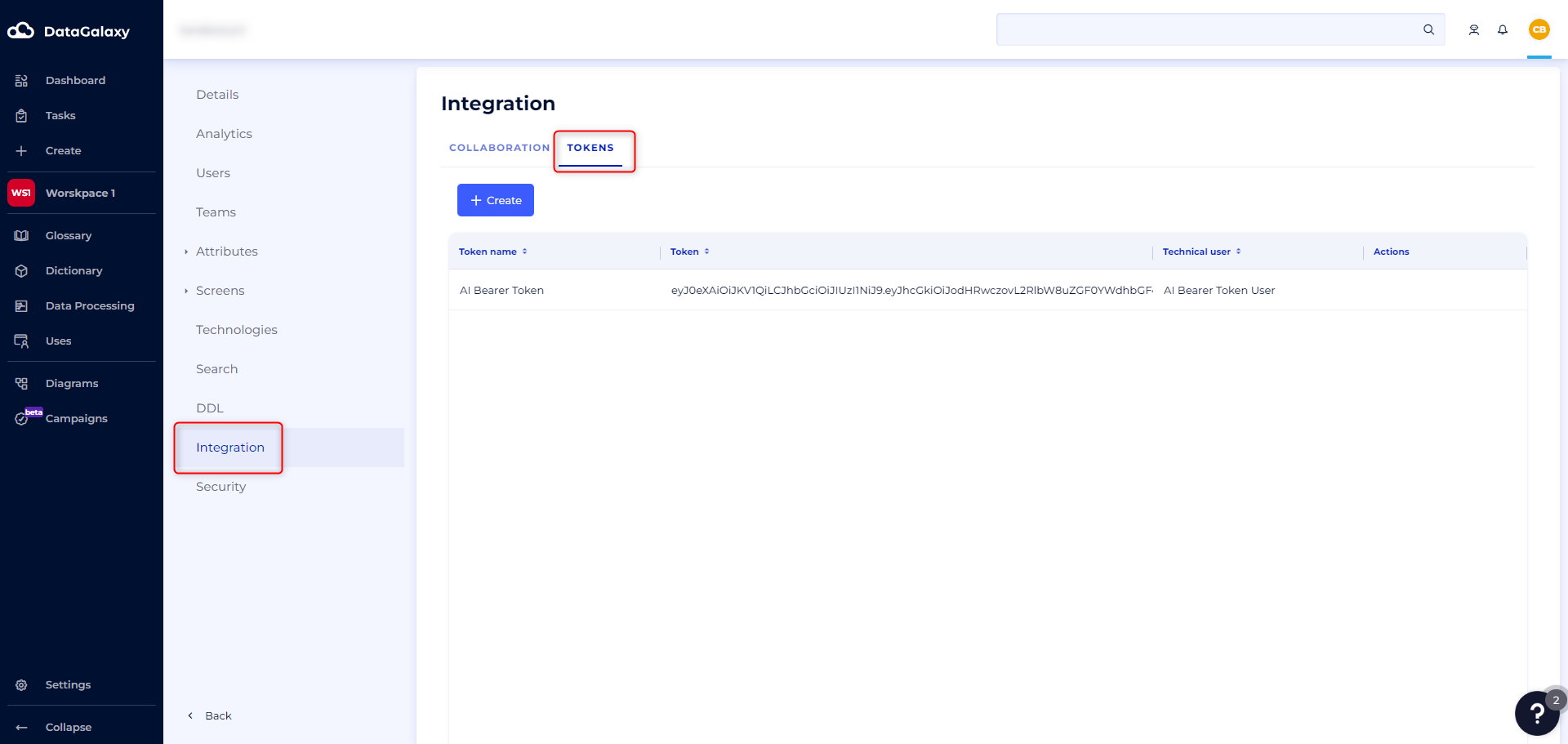The width and height of the screenshot is (1568, 744).
Task: Open Teams settings section
Action: (x=216, y=212)
